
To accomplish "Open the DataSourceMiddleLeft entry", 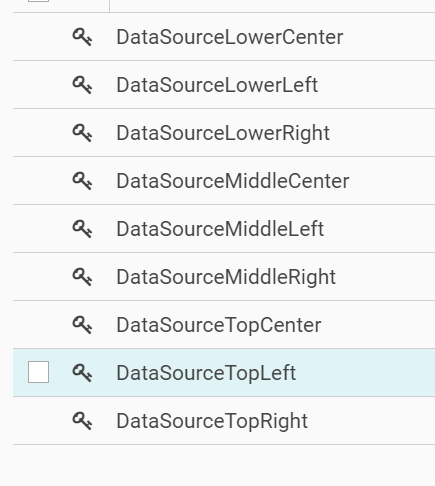I will tap(220, 229).
